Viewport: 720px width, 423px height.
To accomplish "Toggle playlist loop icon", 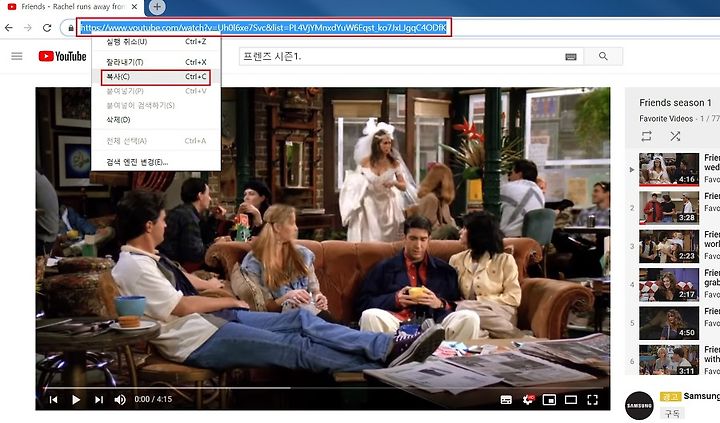I will coord(647,136).
